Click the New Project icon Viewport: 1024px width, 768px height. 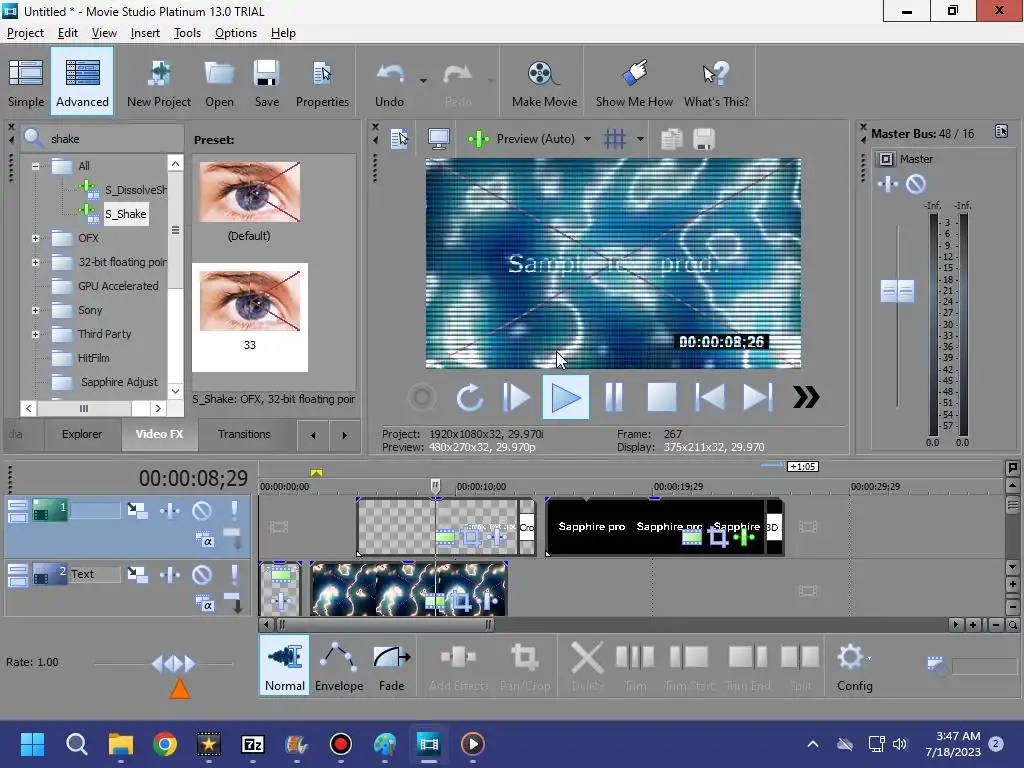[159, 82]
